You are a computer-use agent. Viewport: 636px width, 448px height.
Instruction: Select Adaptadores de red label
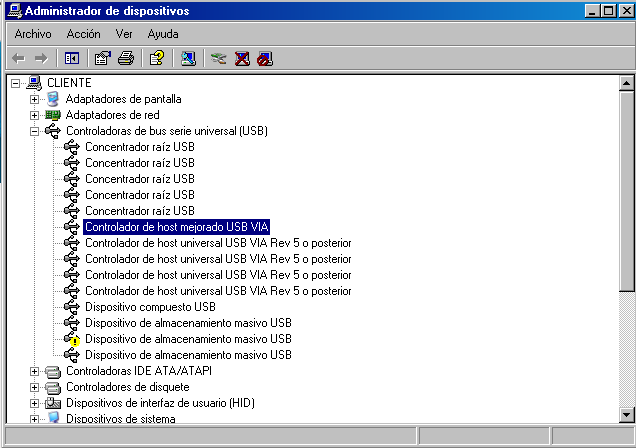pos(112,115)
